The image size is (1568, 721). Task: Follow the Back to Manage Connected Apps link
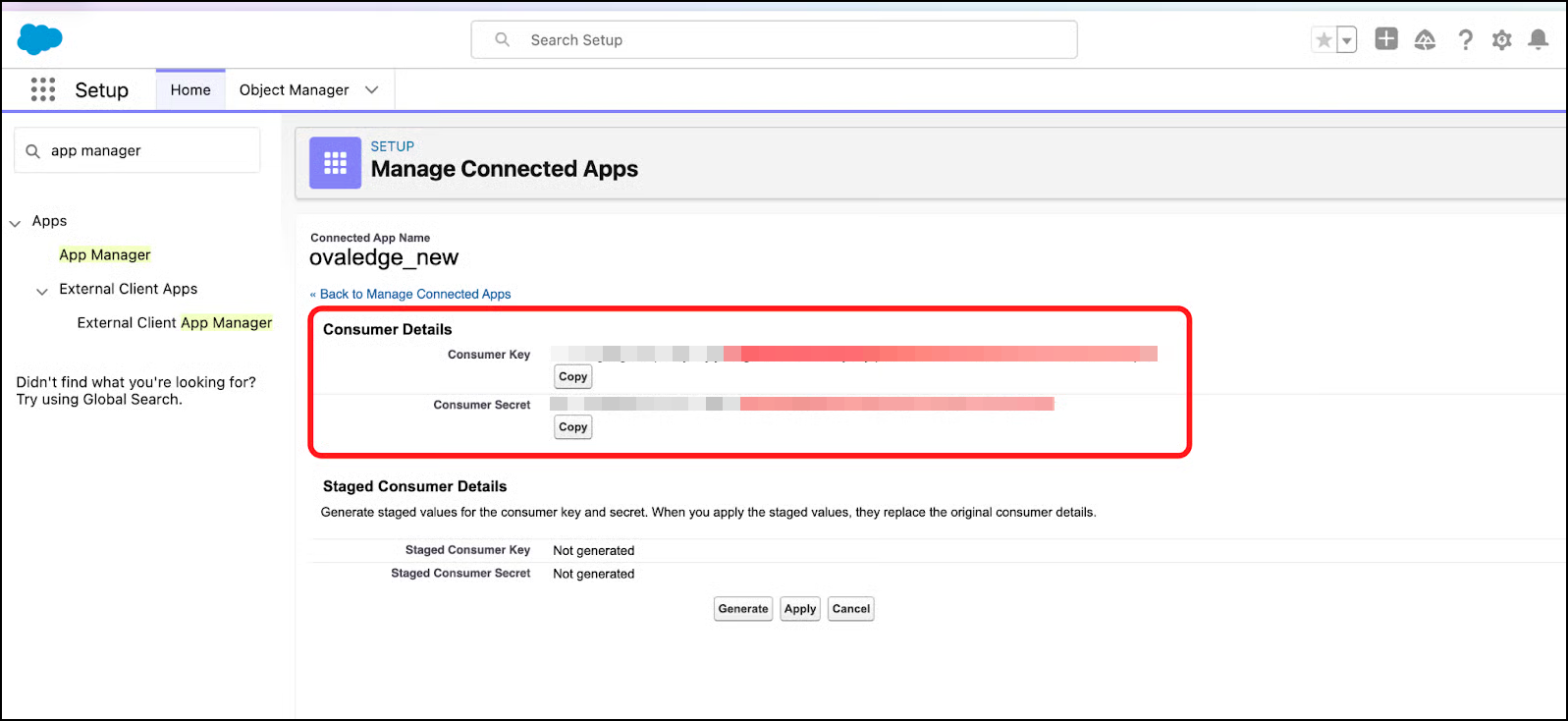coord(414,294)
